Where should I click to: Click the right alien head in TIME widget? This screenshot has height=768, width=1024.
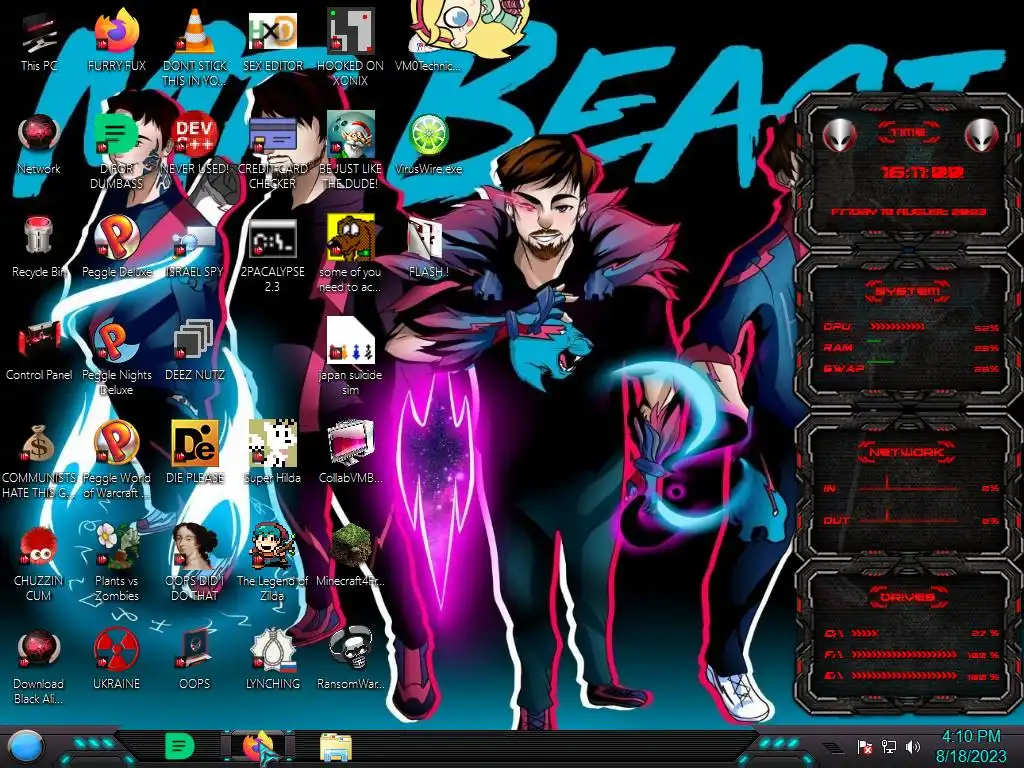(981, 135)
